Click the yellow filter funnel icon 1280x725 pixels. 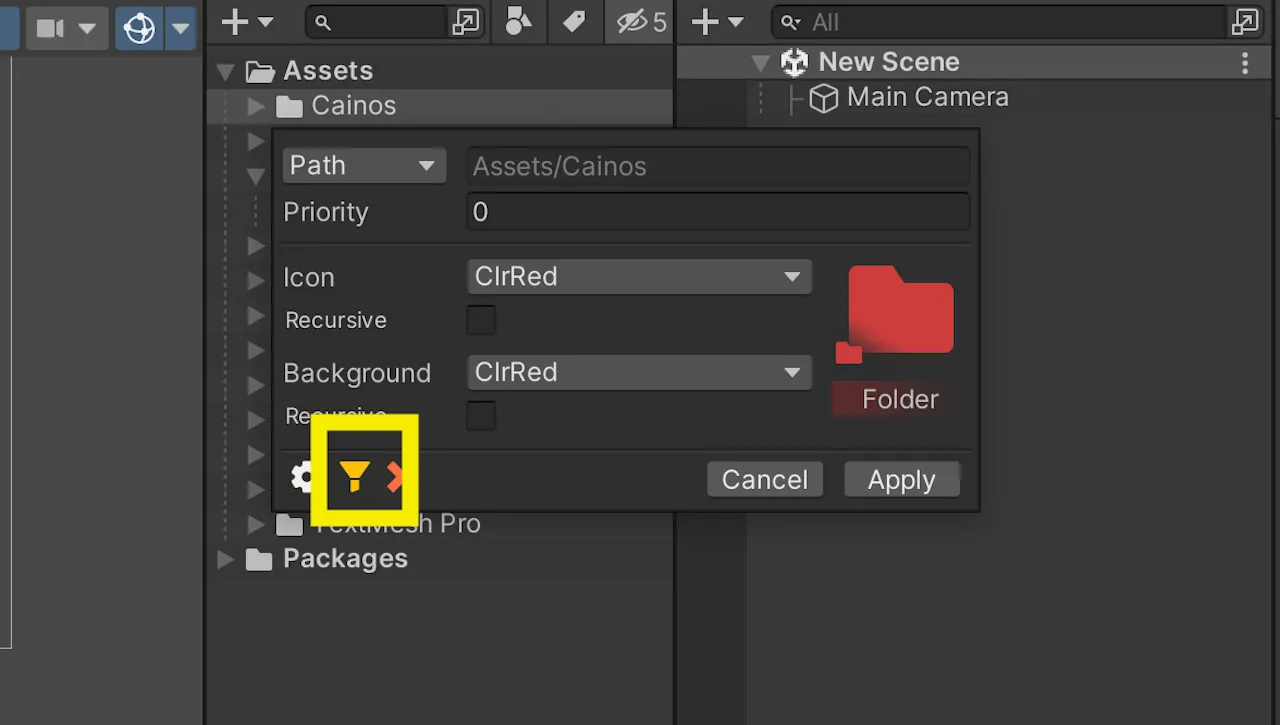point(354,477)
